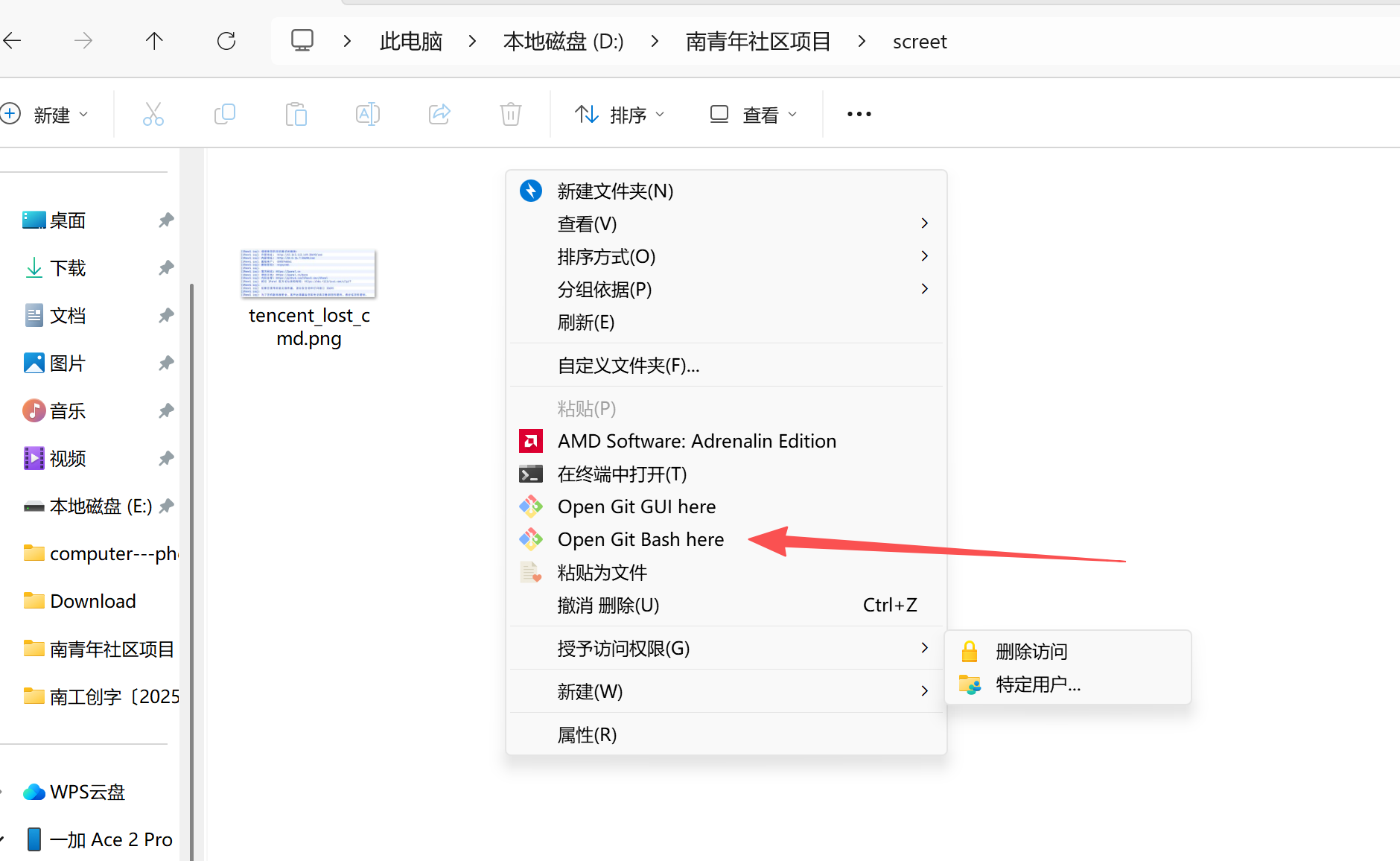Open the three-dot more options menu
The height and width of the screenshot is (861, 1400).
click(x=859, y=114)
